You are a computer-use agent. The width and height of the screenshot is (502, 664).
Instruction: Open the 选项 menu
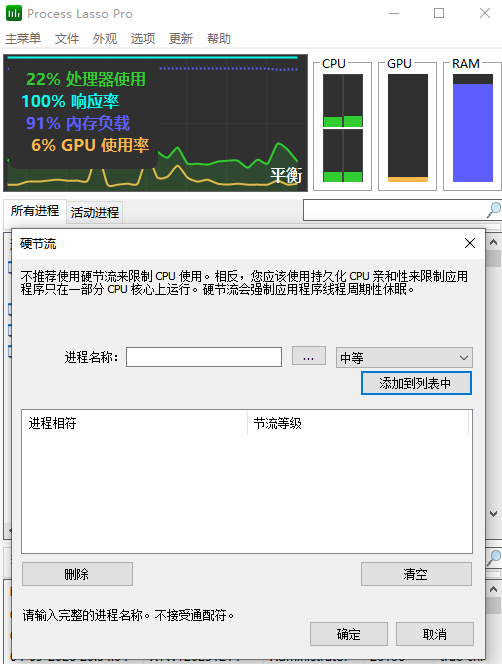pos(143,39)
